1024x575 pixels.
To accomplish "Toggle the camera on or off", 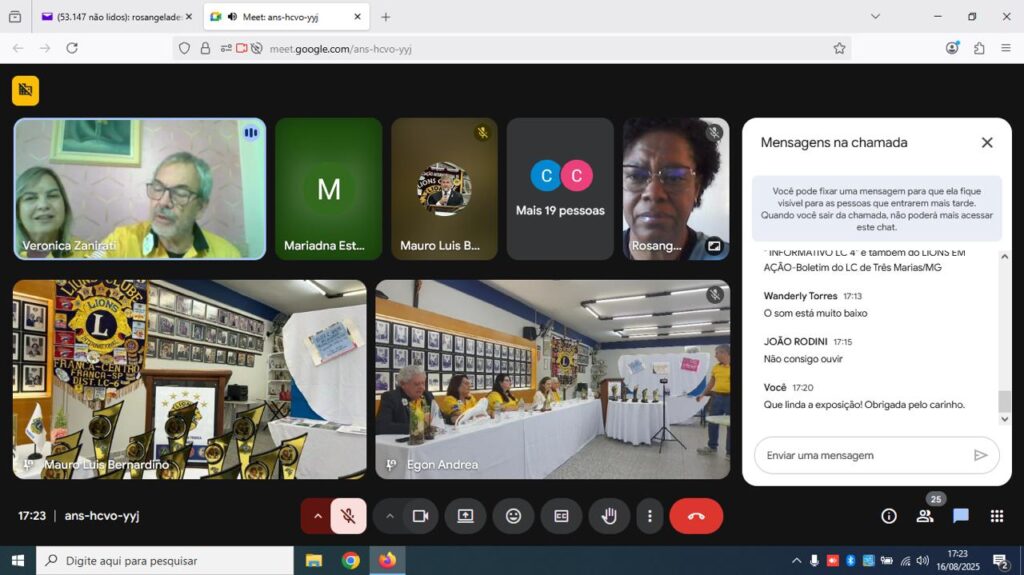I will pos(420,516).
